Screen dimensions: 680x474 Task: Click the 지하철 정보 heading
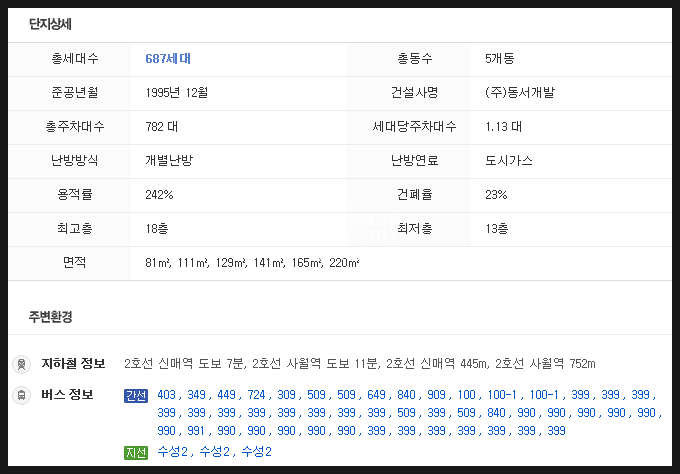click(x=73, y=363)
